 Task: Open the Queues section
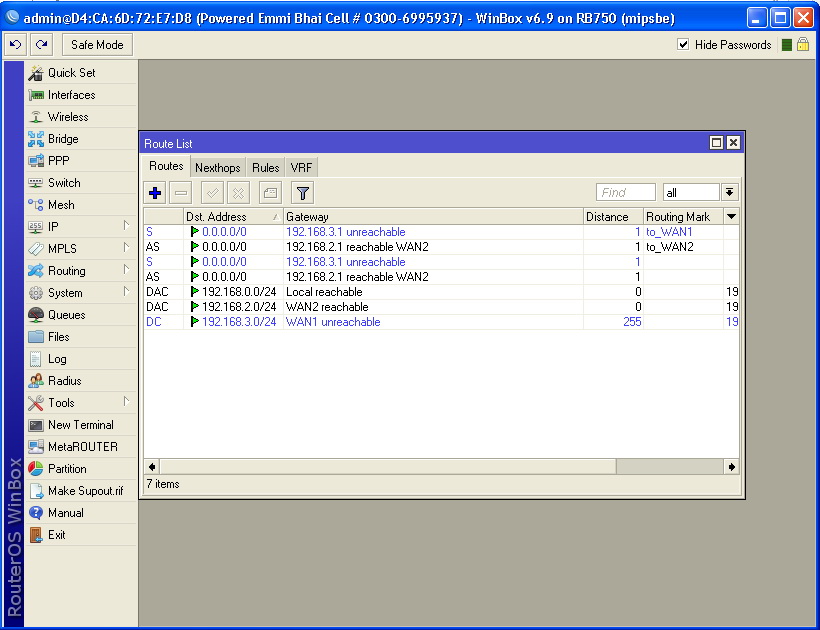[81, 314]
